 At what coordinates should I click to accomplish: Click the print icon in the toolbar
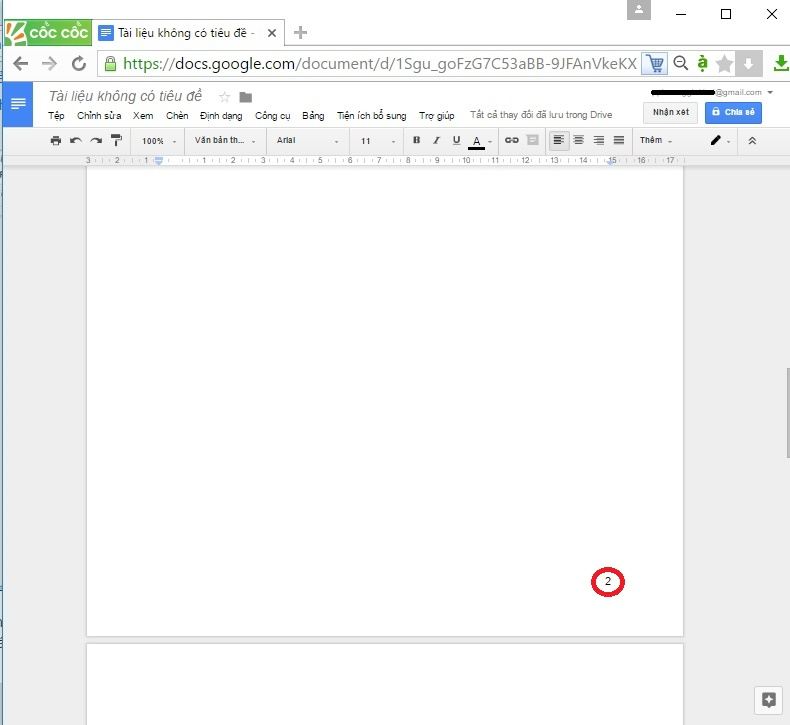[x=55, y=141]
